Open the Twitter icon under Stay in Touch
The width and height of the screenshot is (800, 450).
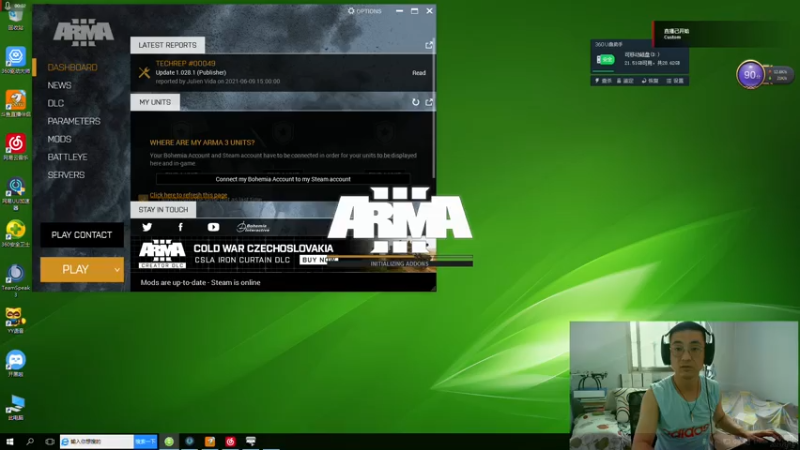point(147,227)
